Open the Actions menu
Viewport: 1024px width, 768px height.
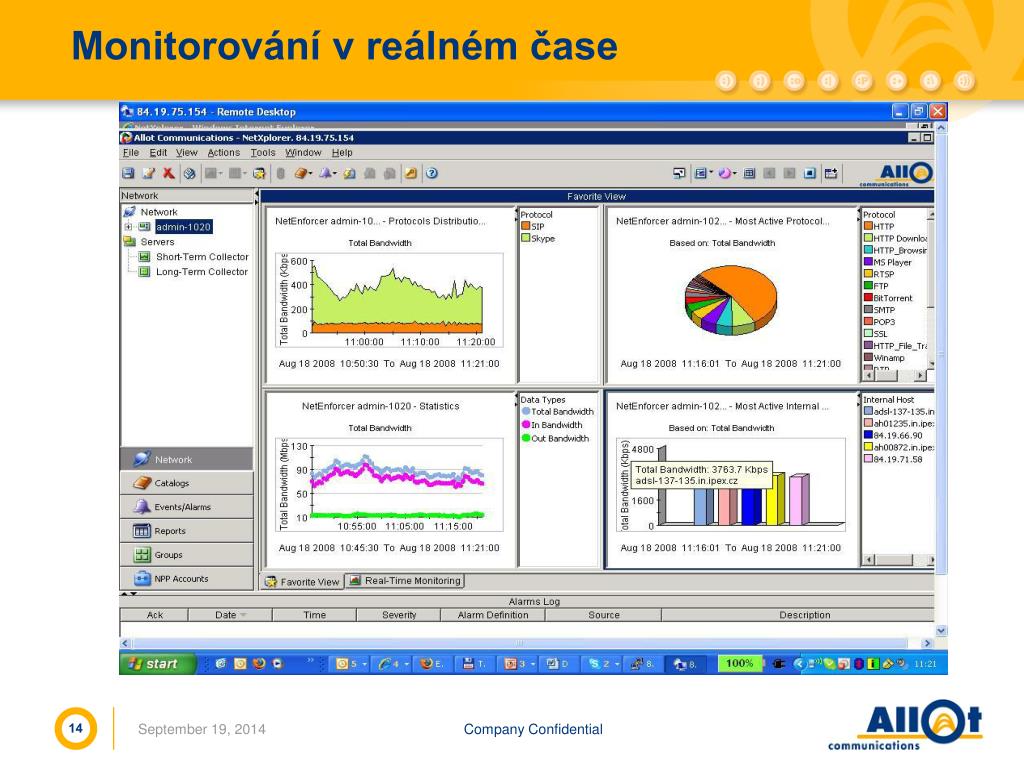click(x=224, y=153)
